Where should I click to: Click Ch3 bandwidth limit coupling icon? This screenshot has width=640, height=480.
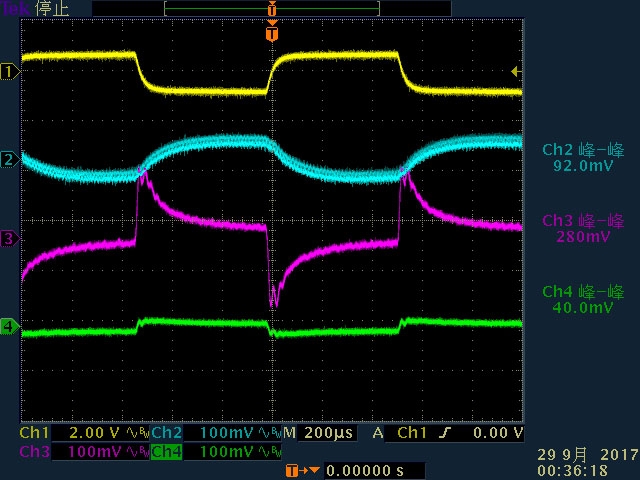(x=138, y=452)
